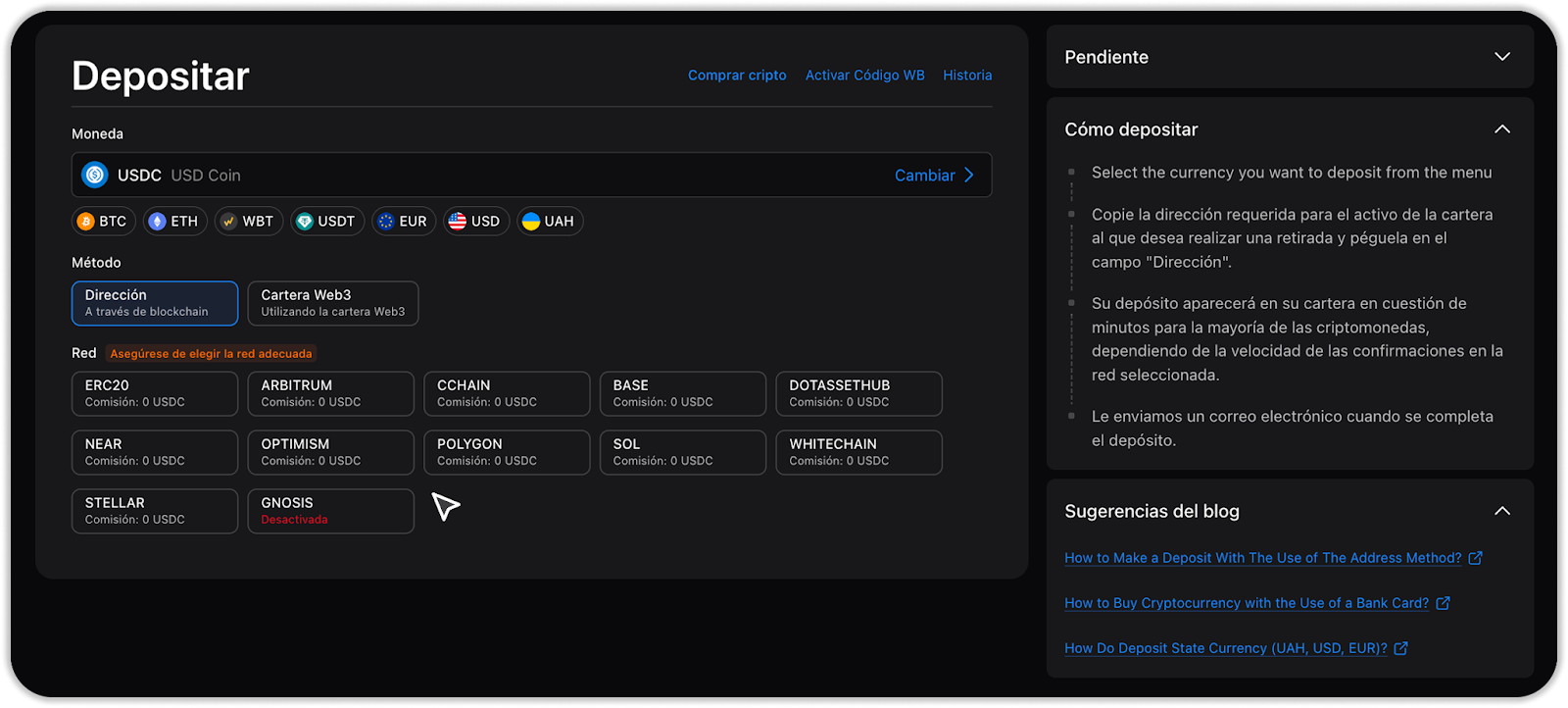Collapse the Sugerencias del blog section
This screenshot has height=708, width=1568.
pyautogui.click(x=1501, y=511)
